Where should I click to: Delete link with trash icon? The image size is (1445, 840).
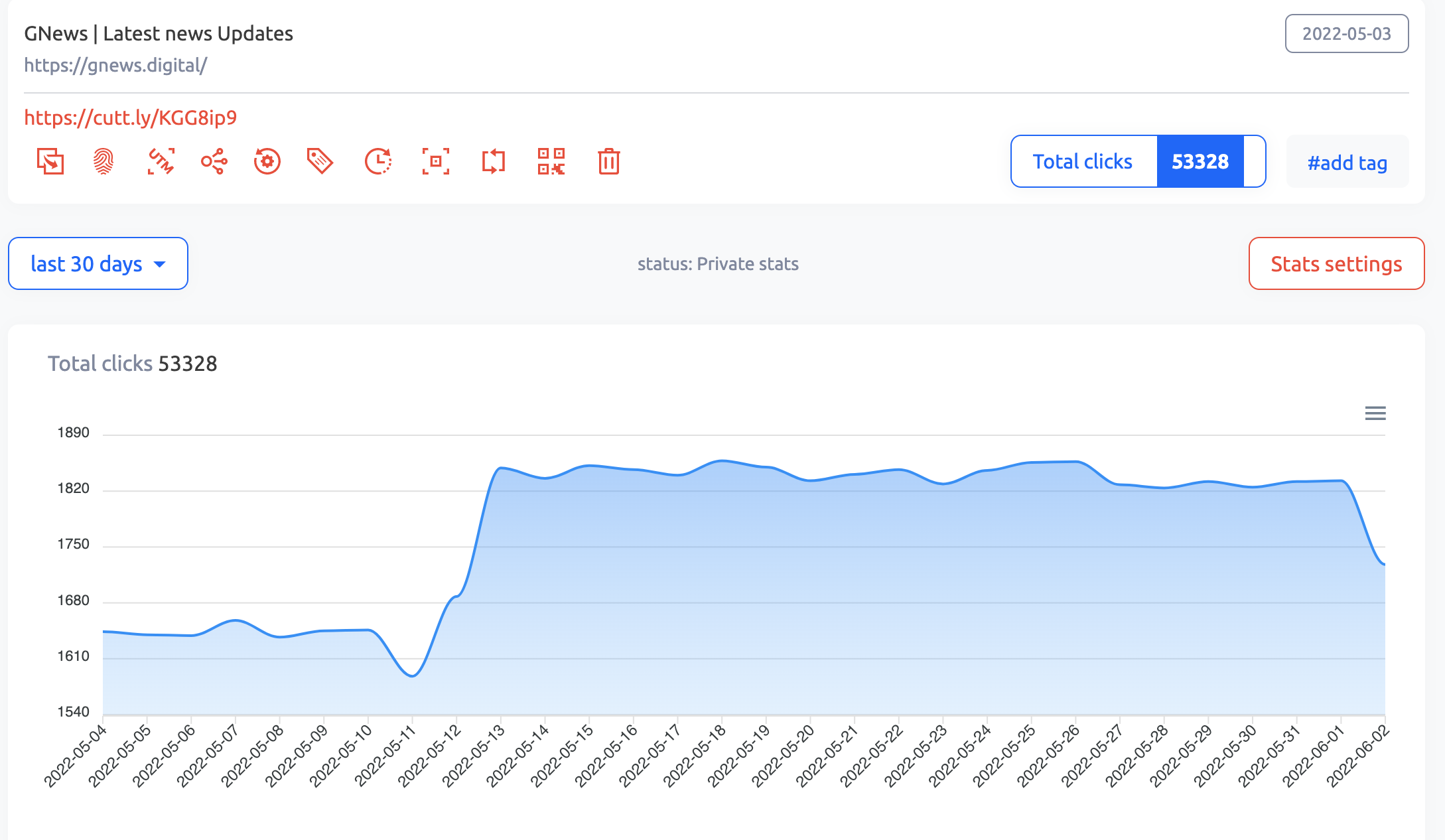(x=608, y=161)
